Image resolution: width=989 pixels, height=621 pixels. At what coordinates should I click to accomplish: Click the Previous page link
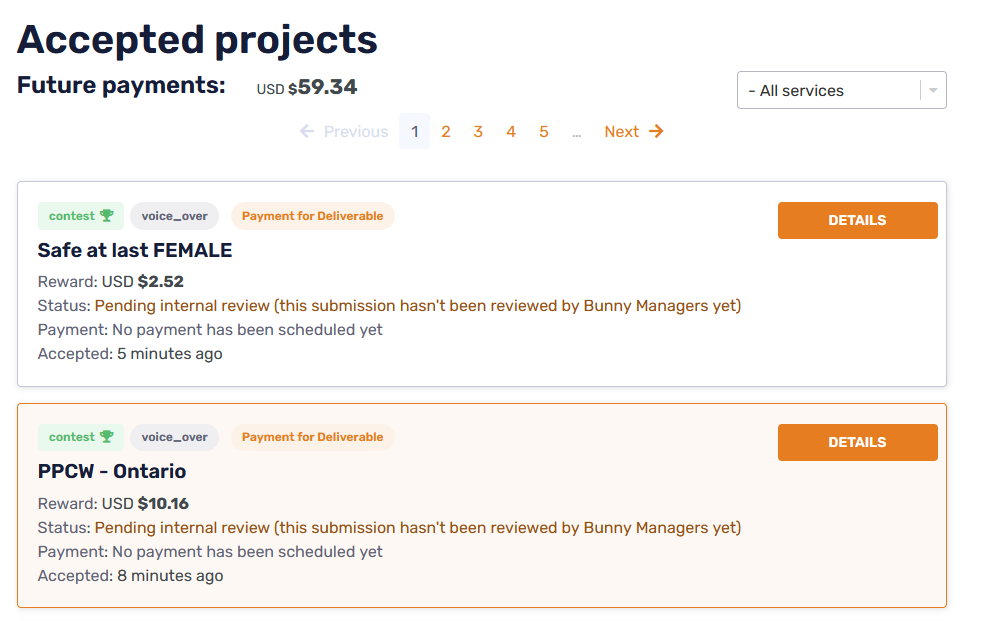pyautogui.click(x=355, y=132)
